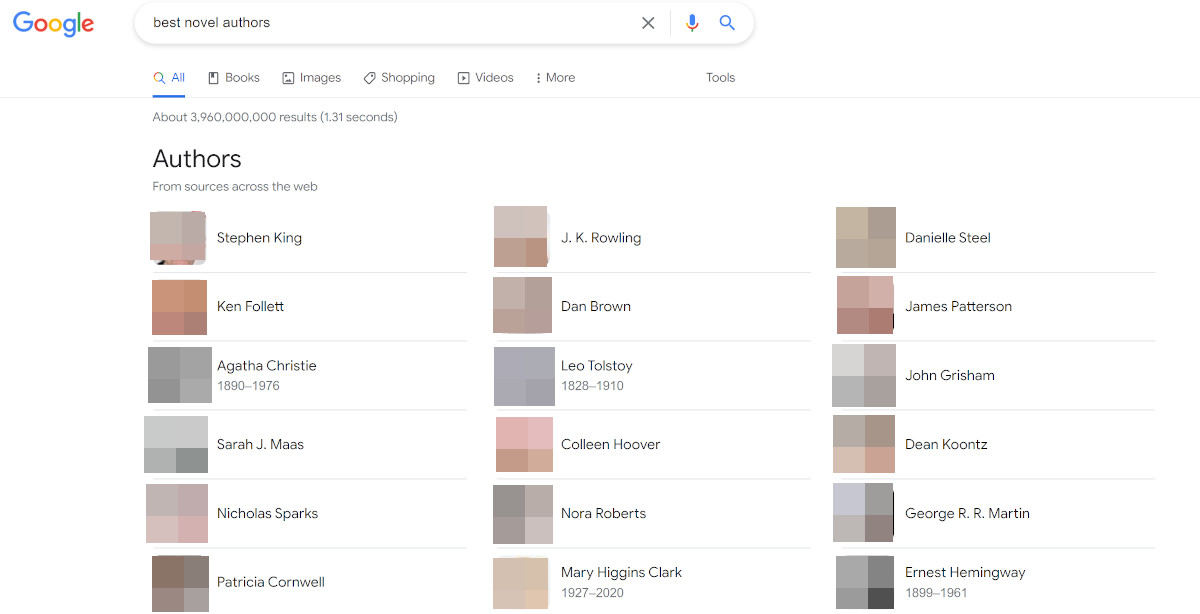Click J. K. Rowling's portrait thumbnail

[x=521, y=237]
